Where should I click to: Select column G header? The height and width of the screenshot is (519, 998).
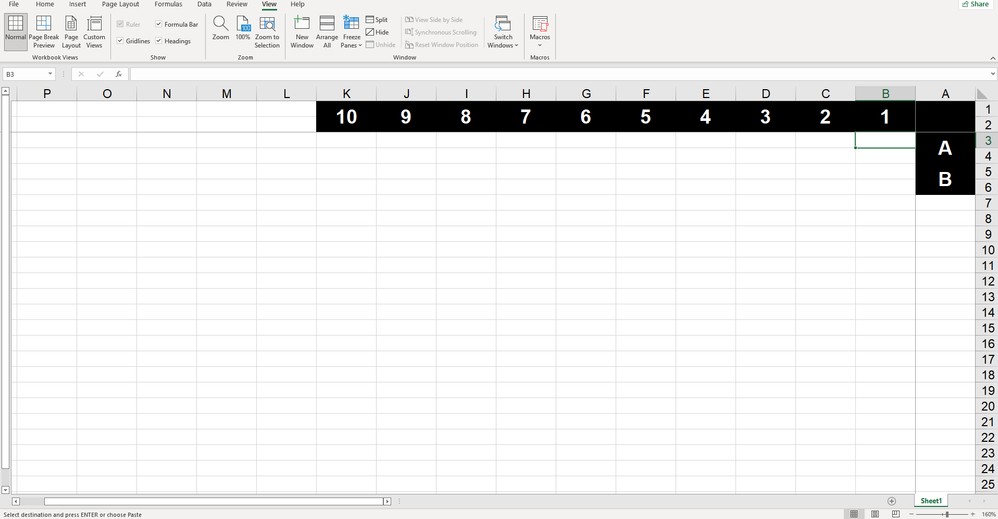586,94
